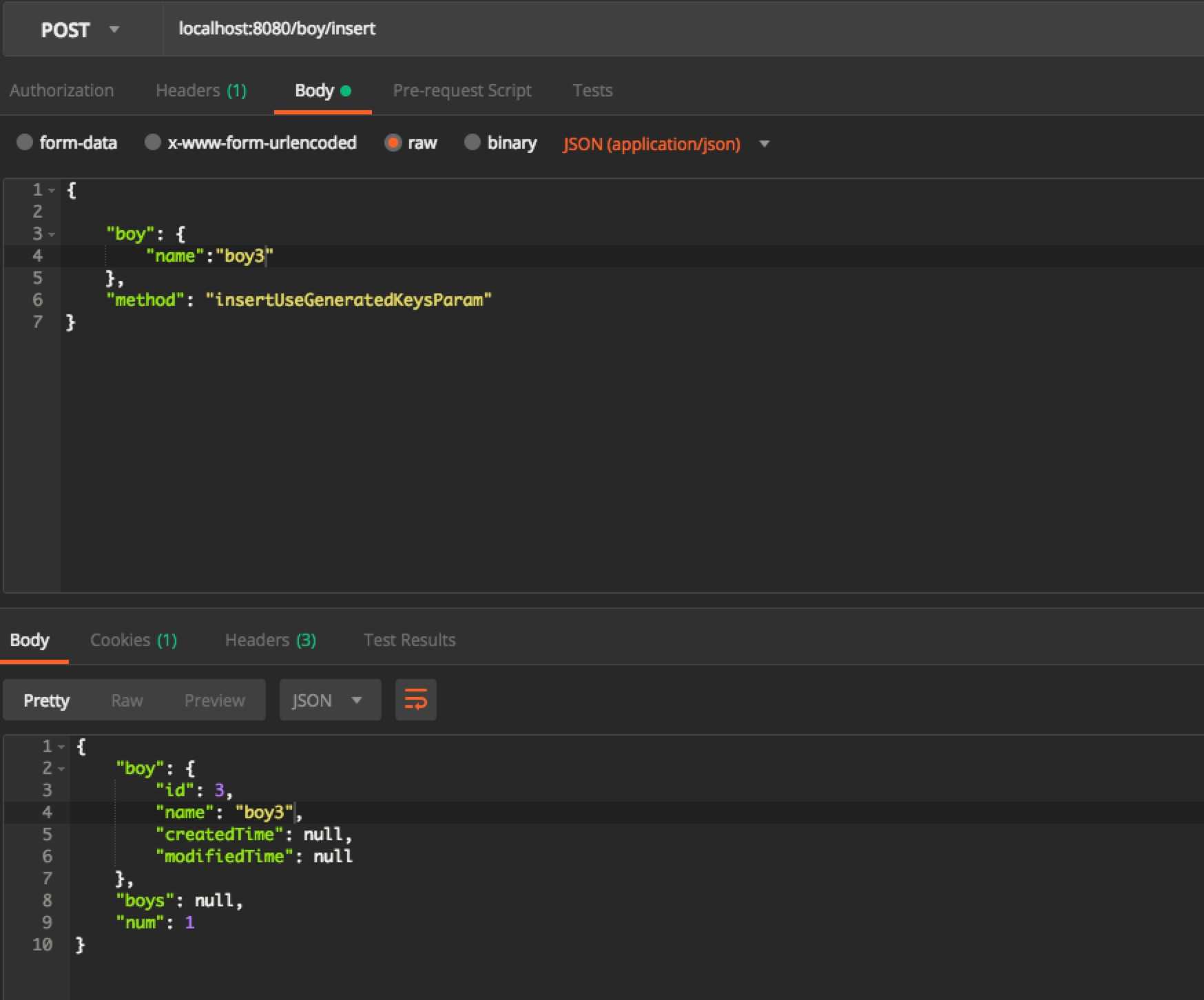Image resolution: width=1204 pixels, height=1000 pixels.
Task: Switch to the Authorization tab
Action: (62, 91)
